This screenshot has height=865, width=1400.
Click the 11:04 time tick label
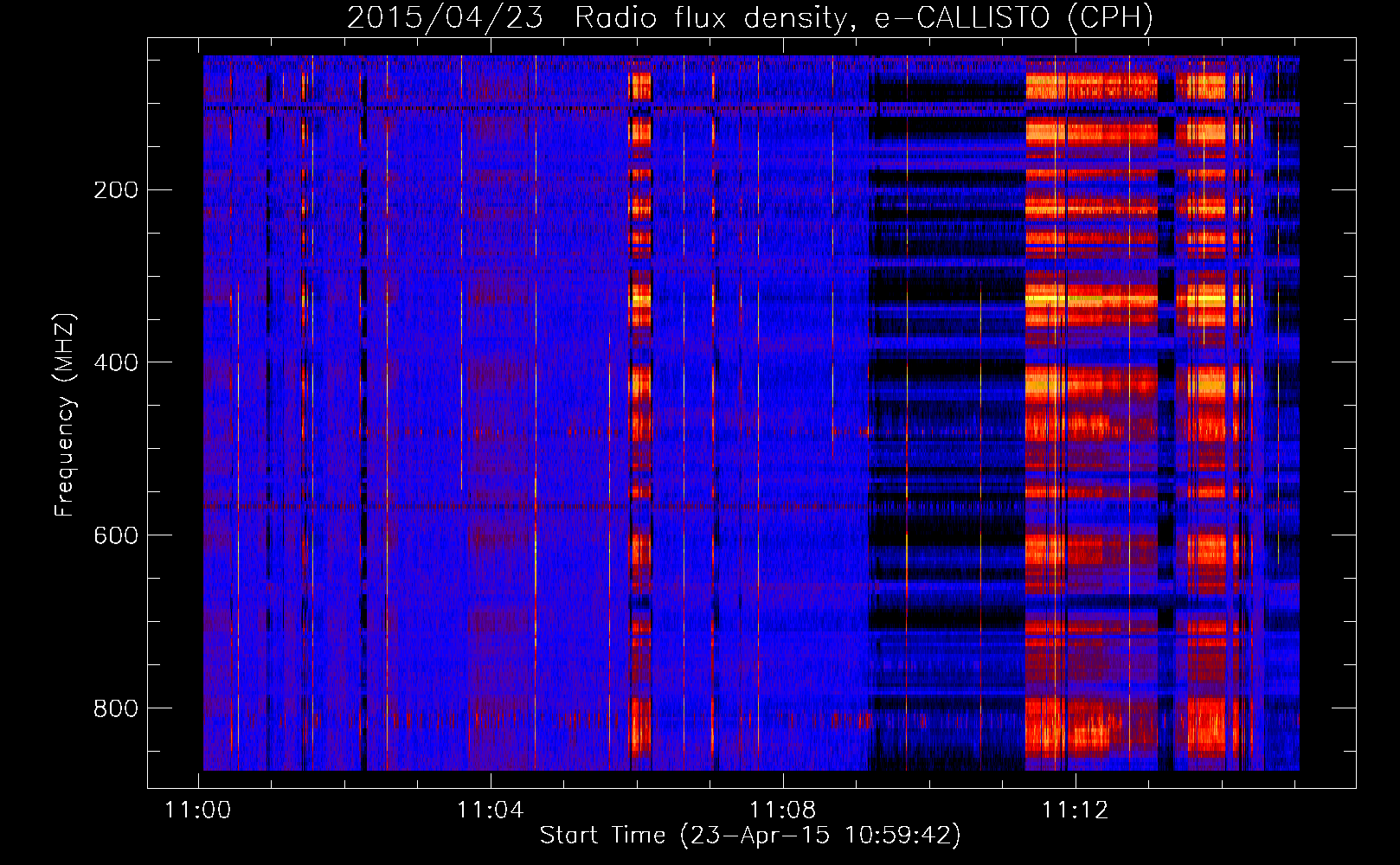pyautogui.click(x=491, y=811)
